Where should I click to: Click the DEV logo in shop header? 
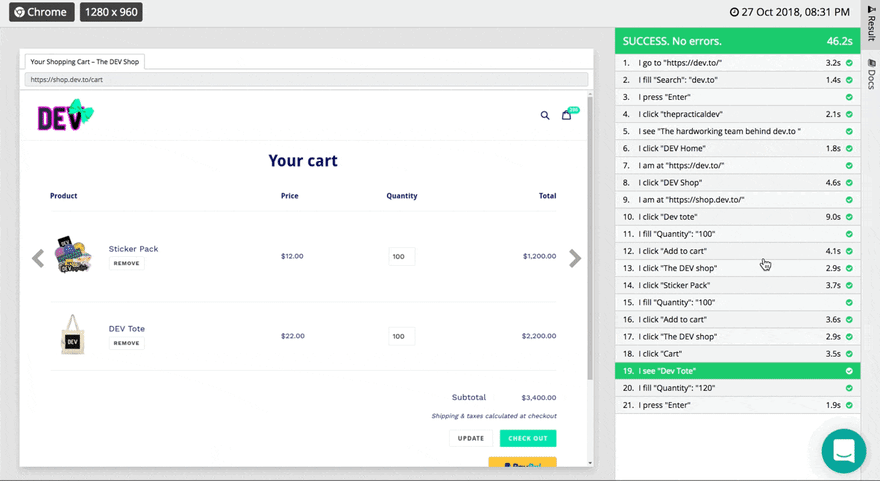coord(65,115)
